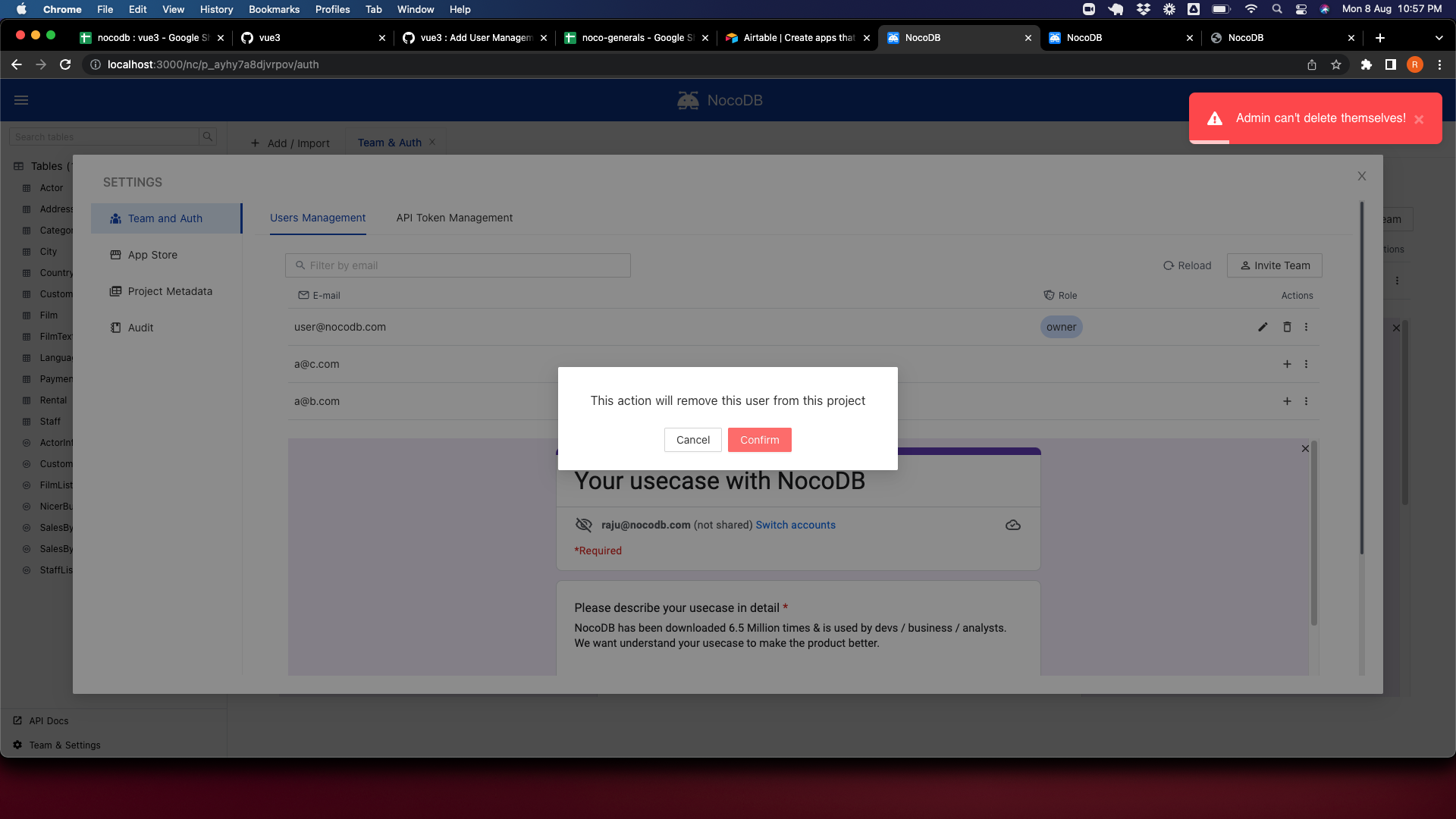Click the Filter by email field
The height and width of the screenshot is (819, 1456).
[x=457, y=265]
